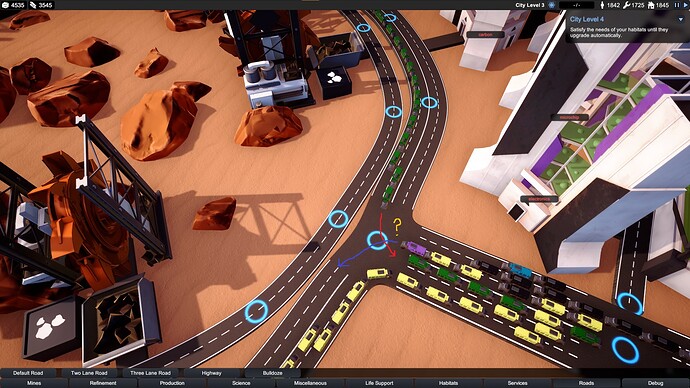Click the credits coin icon
The image size is (690, 388).
(x=5, y=5)
